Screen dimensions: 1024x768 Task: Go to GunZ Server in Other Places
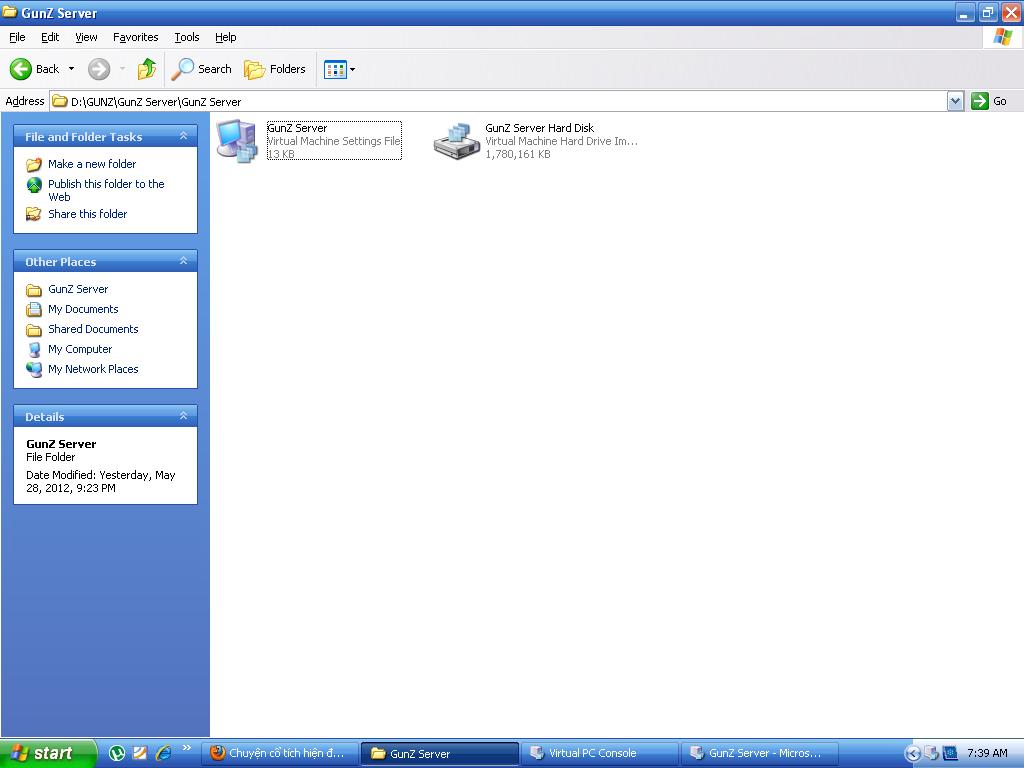point(78,289)
